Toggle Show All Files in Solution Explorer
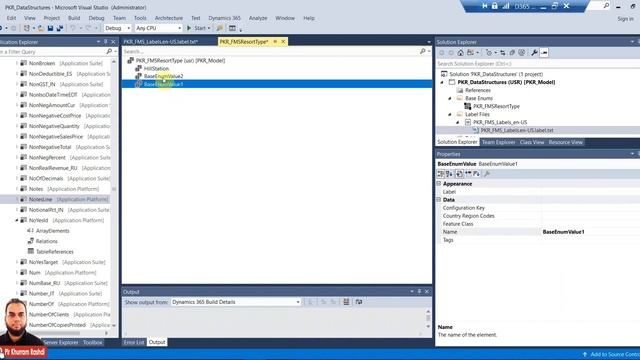 point(522,53)
